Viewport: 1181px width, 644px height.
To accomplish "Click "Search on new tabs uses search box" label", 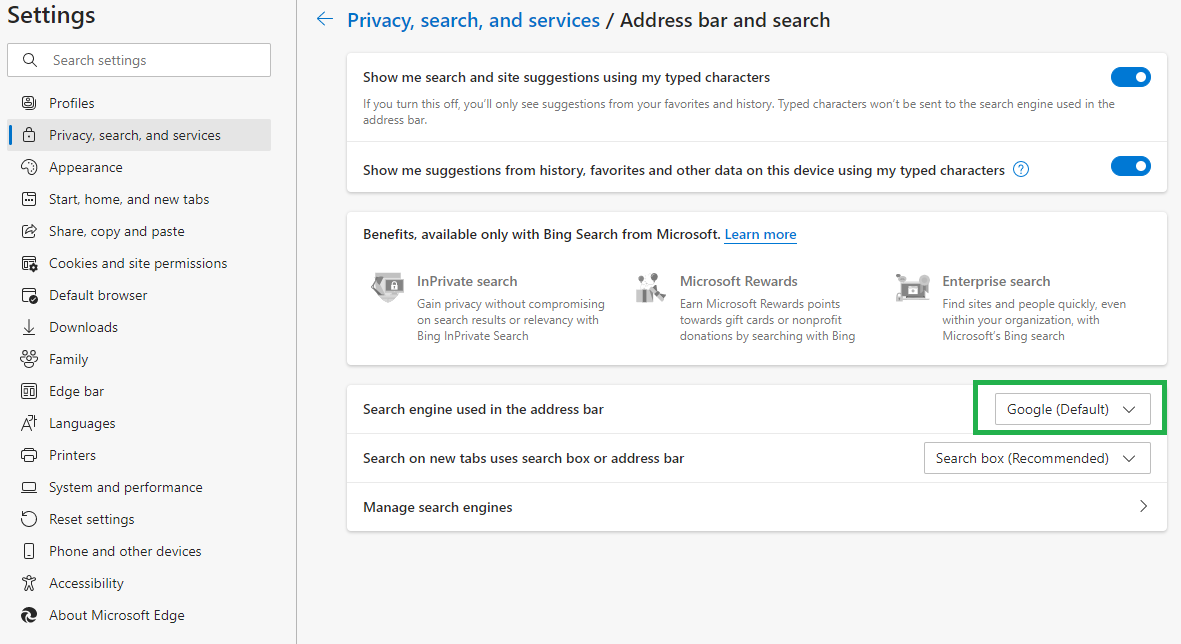I will (523, 458).
